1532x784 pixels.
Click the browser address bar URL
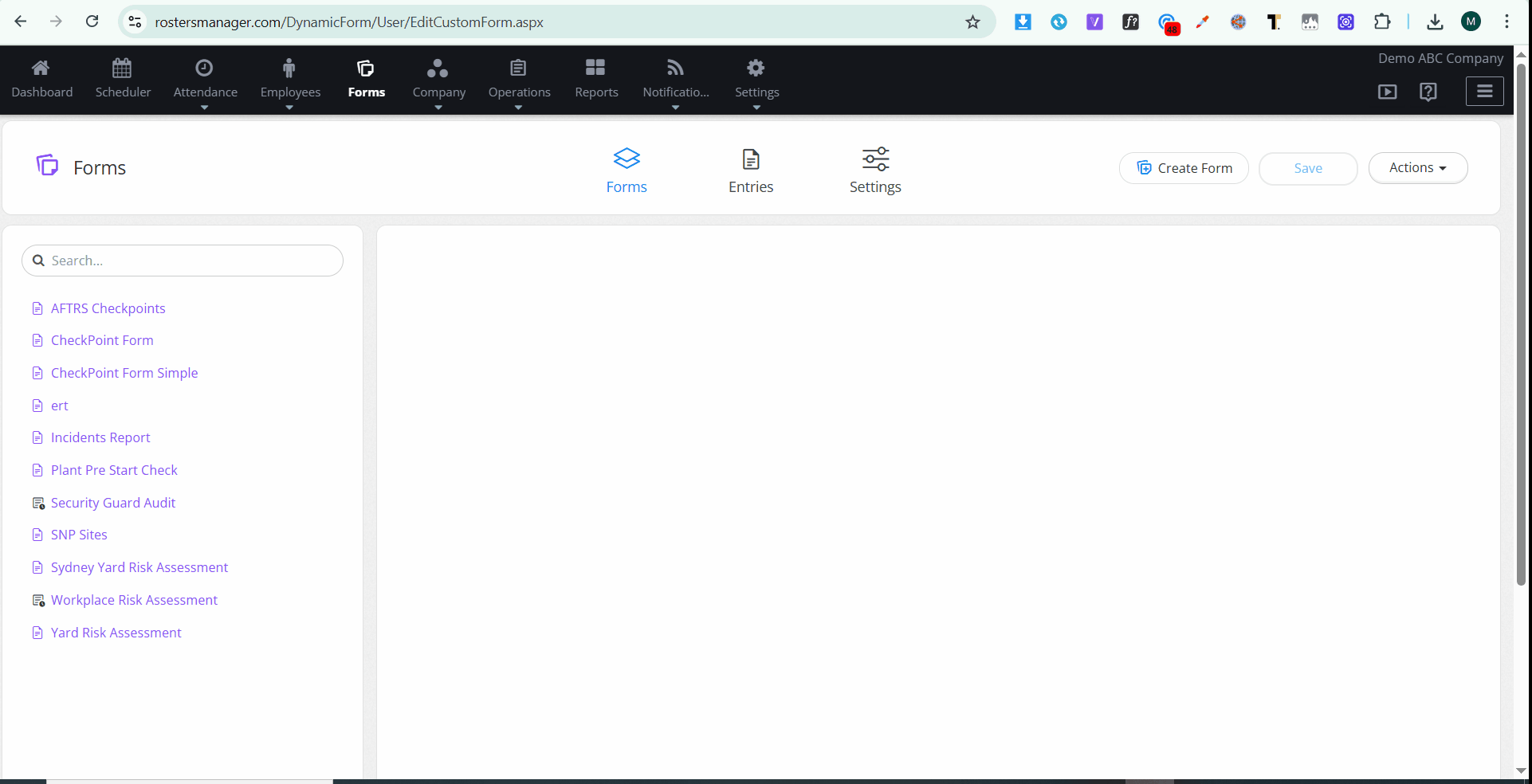coord(349,22)
